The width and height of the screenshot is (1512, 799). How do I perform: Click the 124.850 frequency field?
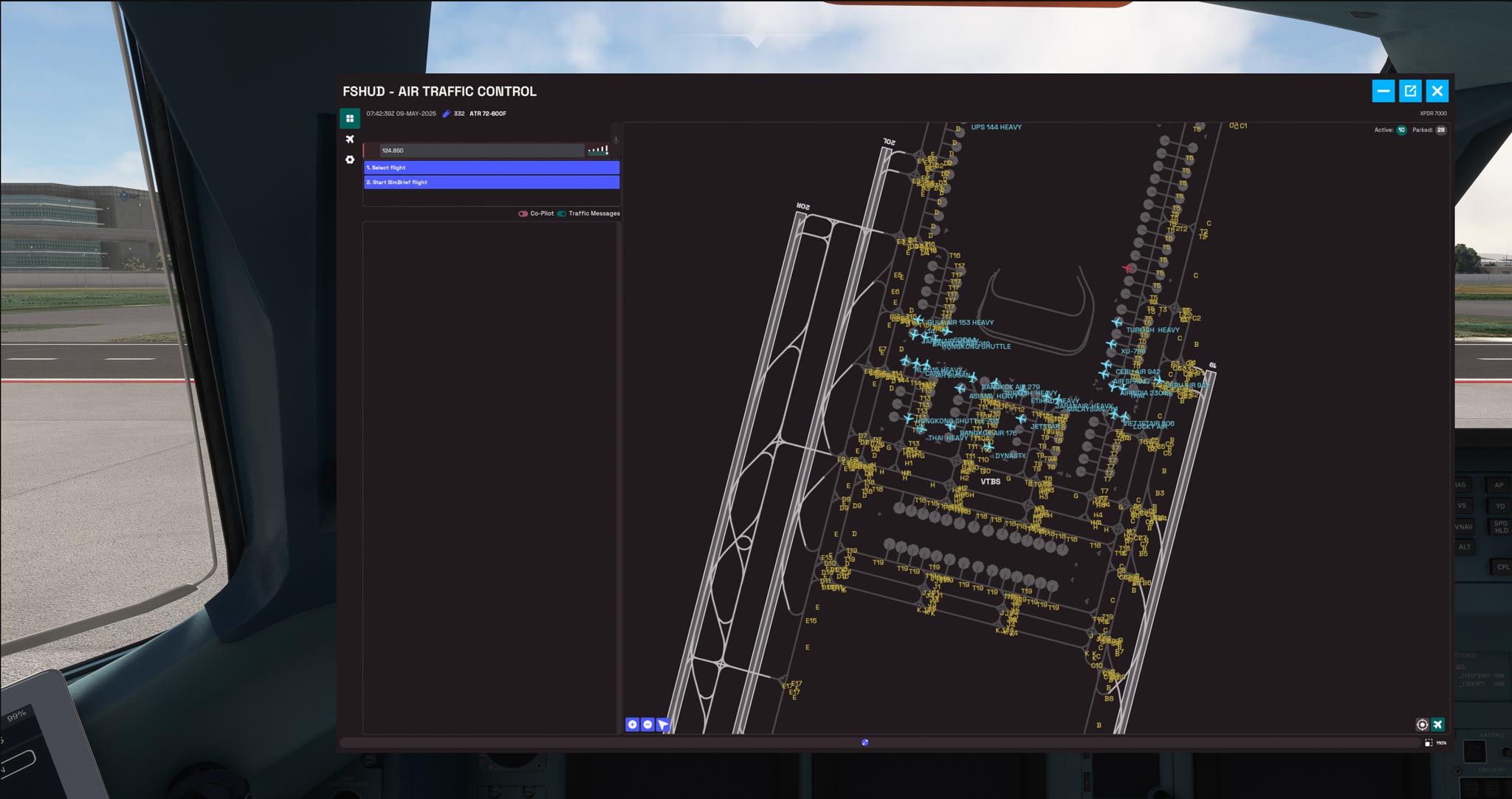[x=481, y=150]
